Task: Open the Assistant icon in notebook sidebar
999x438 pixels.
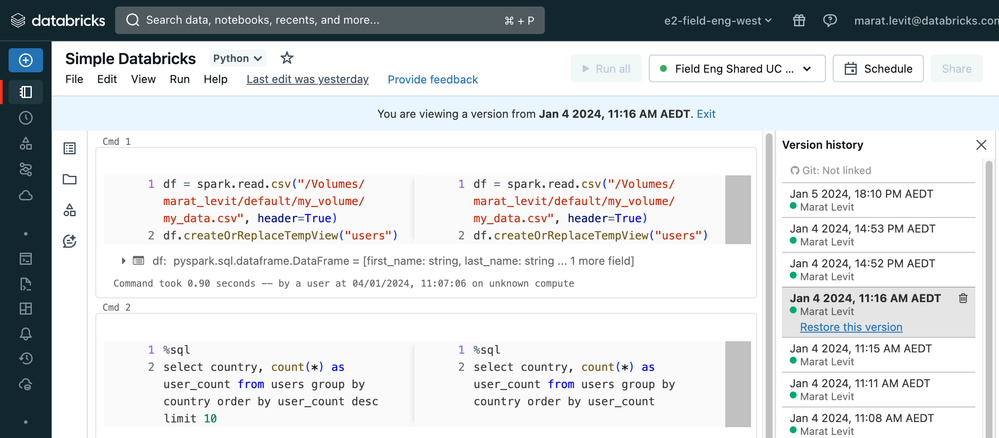Action: 69,241
